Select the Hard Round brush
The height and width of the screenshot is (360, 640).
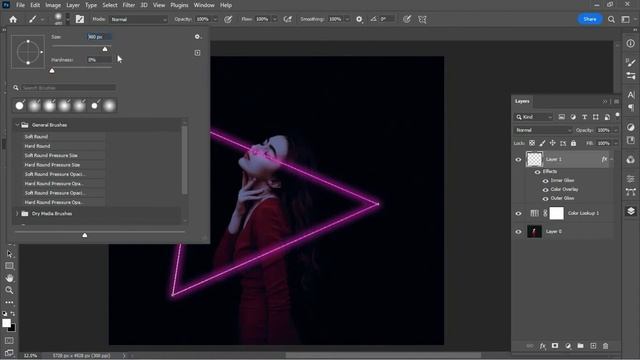click(x=37, y=146)
